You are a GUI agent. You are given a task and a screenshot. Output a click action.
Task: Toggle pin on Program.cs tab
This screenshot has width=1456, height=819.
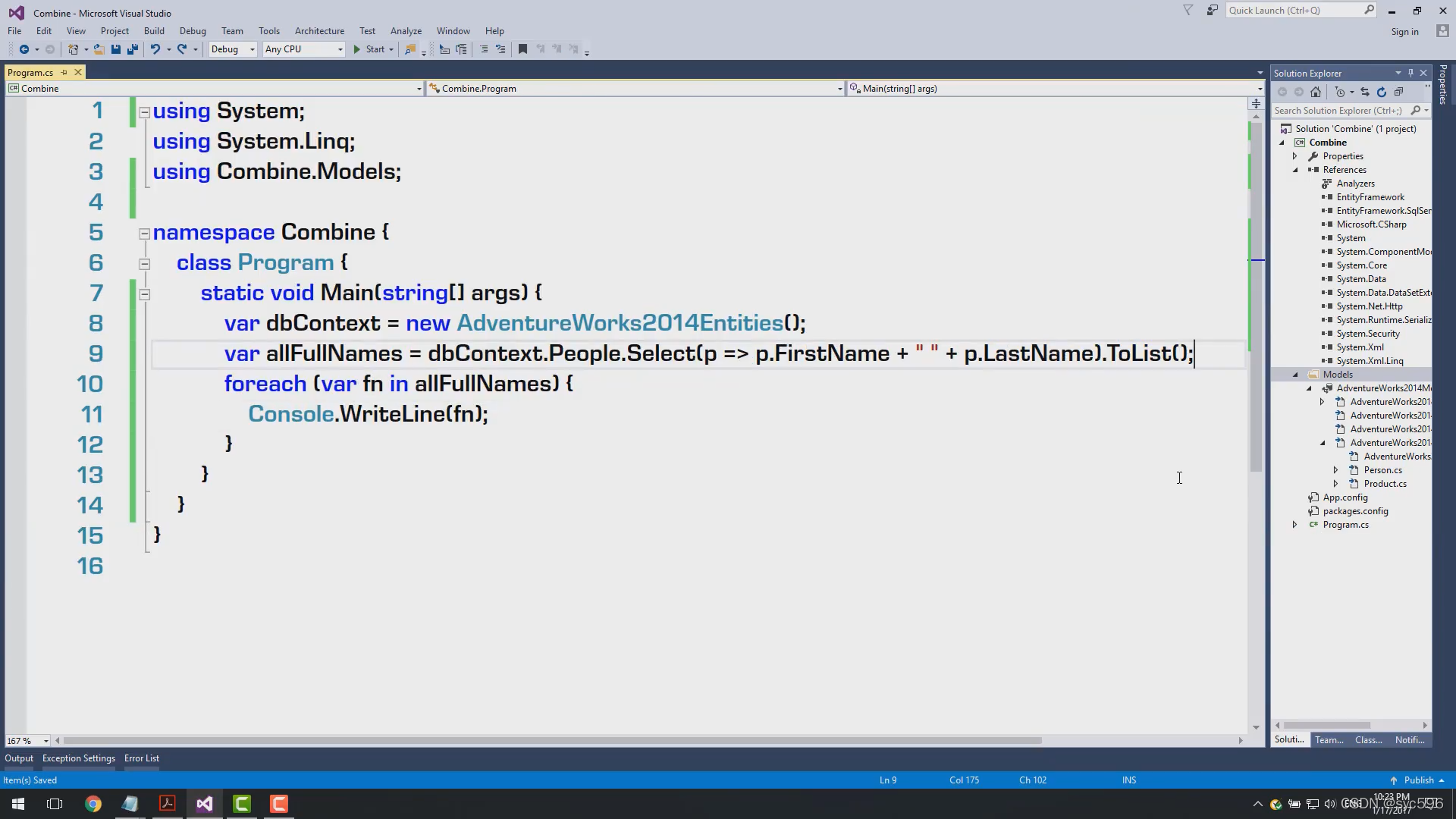(64, 73)
